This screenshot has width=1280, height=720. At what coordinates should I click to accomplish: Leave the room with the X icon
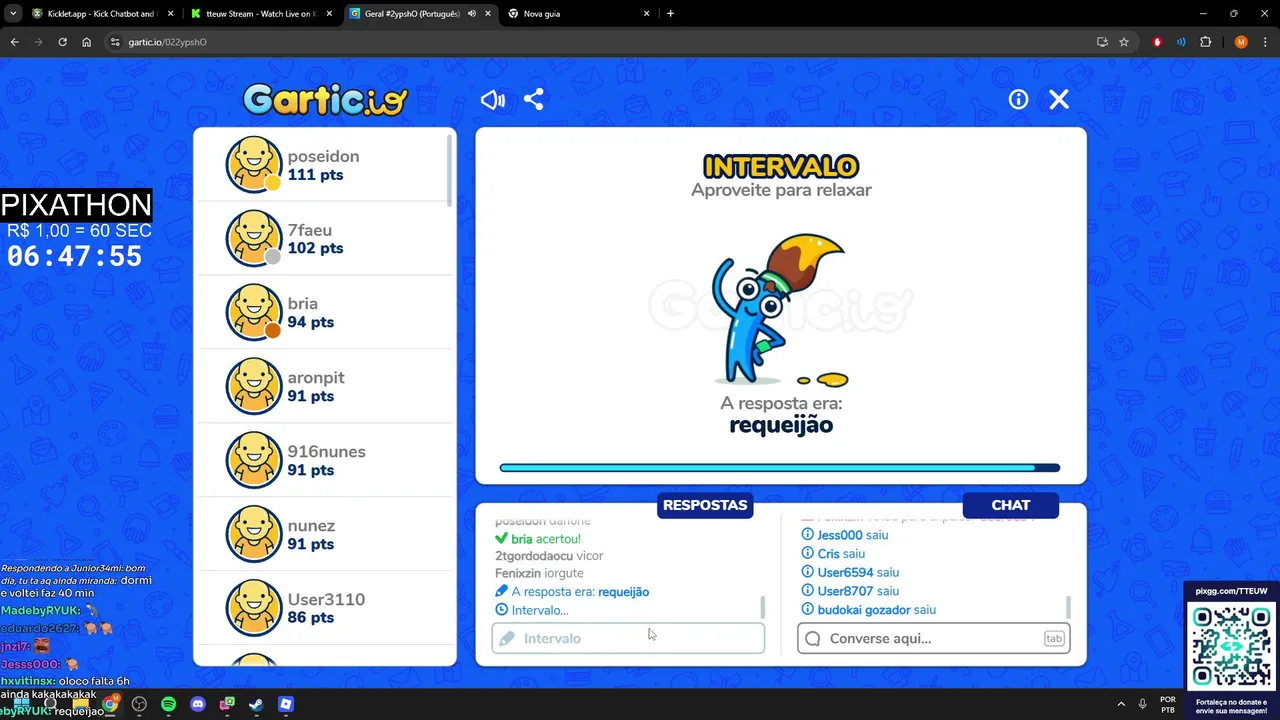(x=1059, y=99)
